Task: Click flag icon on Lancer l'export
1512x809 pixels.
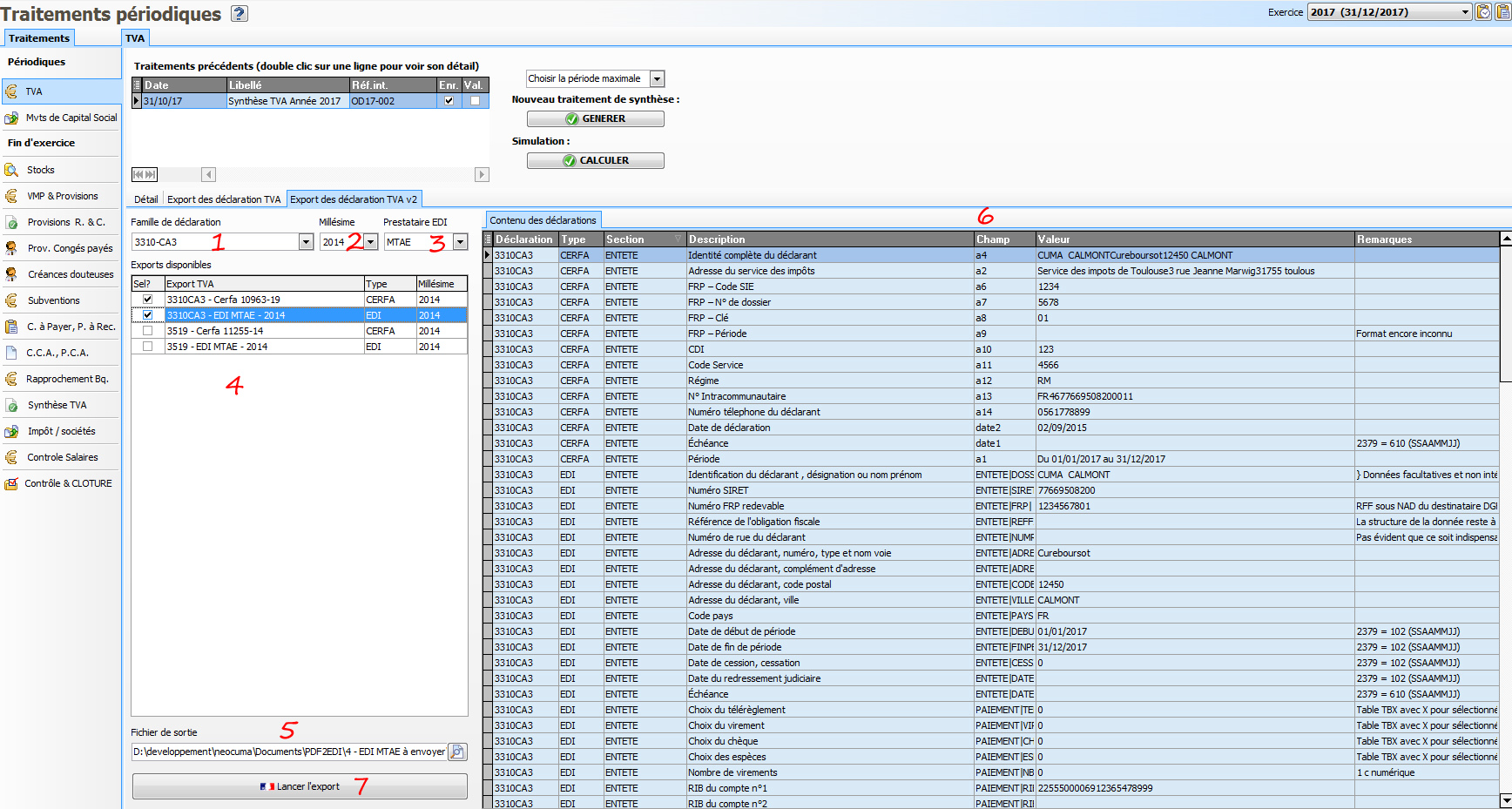Action: pos(267,786)
